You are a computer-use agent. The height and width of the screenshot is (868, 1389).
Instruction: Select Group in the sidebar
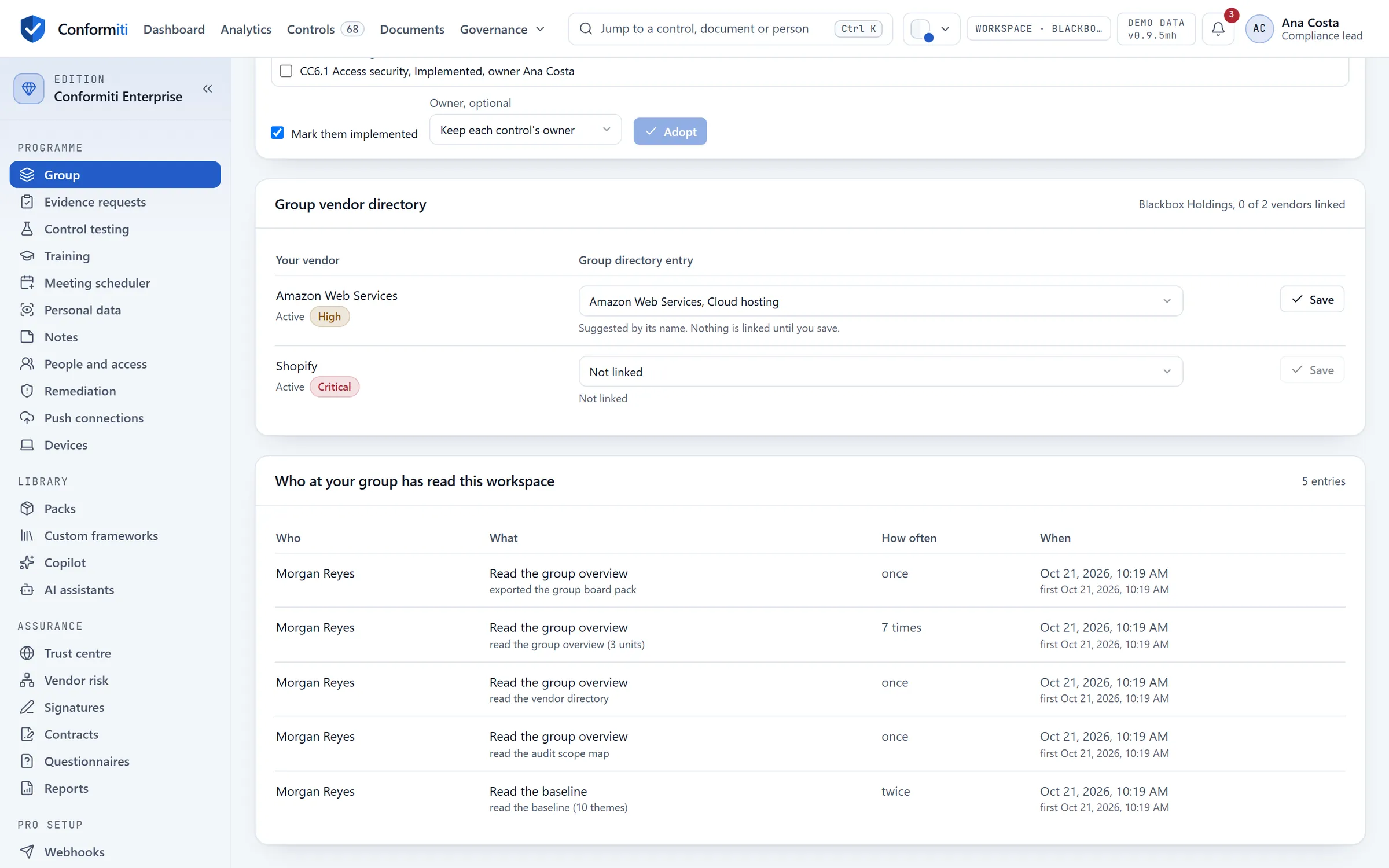(115, 175)
